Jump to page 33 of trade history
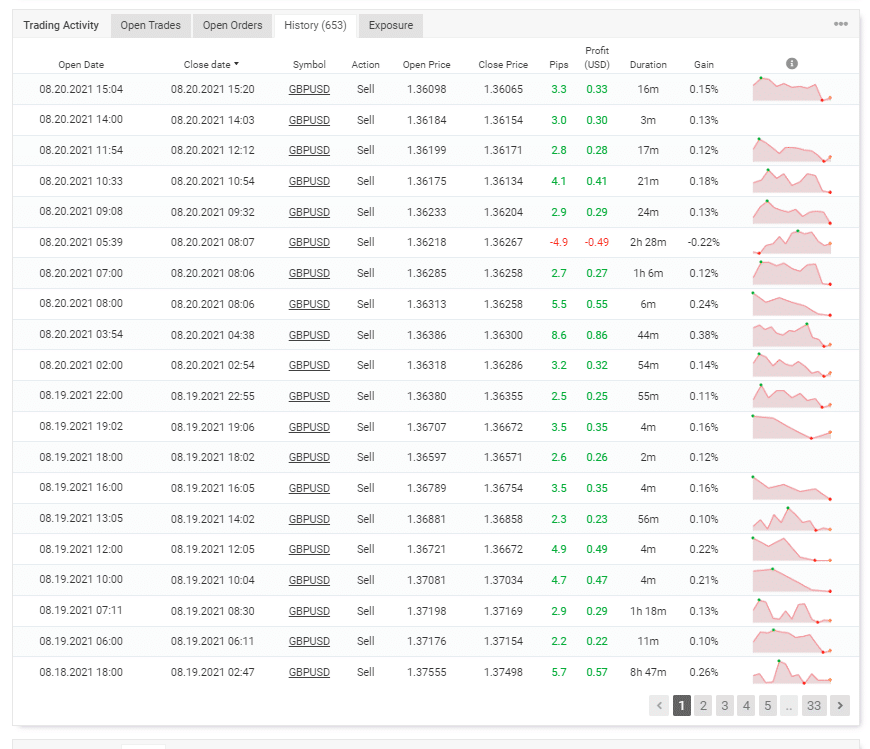This screenshot has height=749, width=870. coord(814,705)
